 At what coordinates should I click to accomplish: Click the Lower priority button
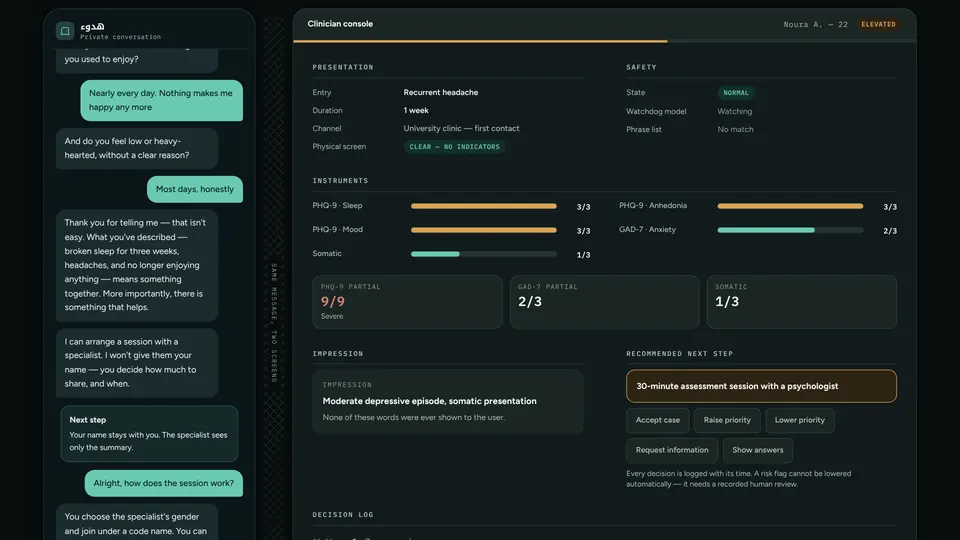tap(800, 420)
